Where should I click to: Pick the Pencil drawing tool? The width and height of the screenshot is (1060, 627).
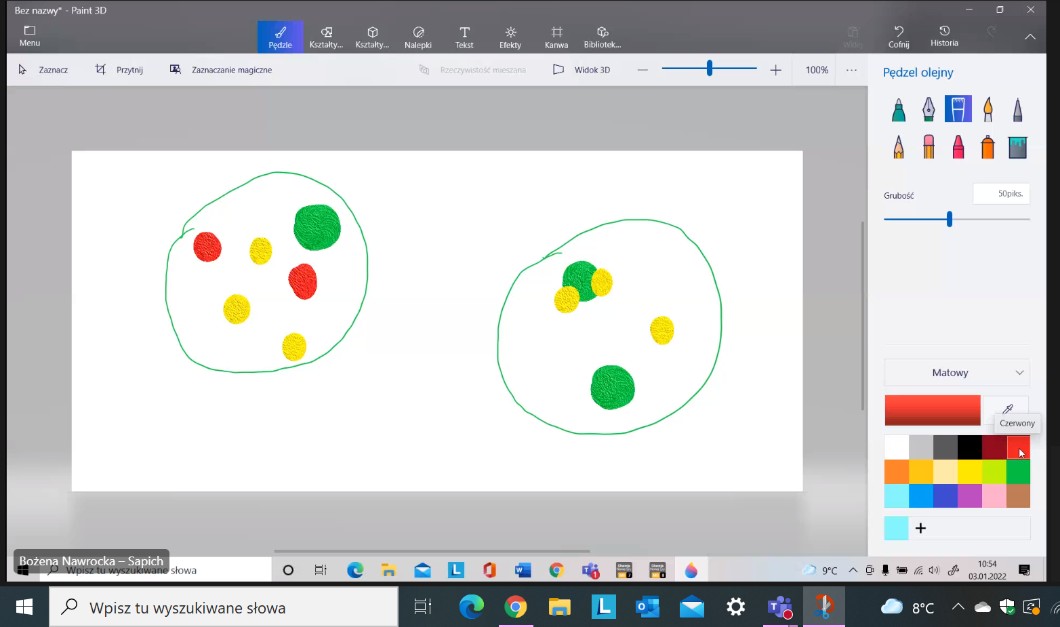coord(899,147)
